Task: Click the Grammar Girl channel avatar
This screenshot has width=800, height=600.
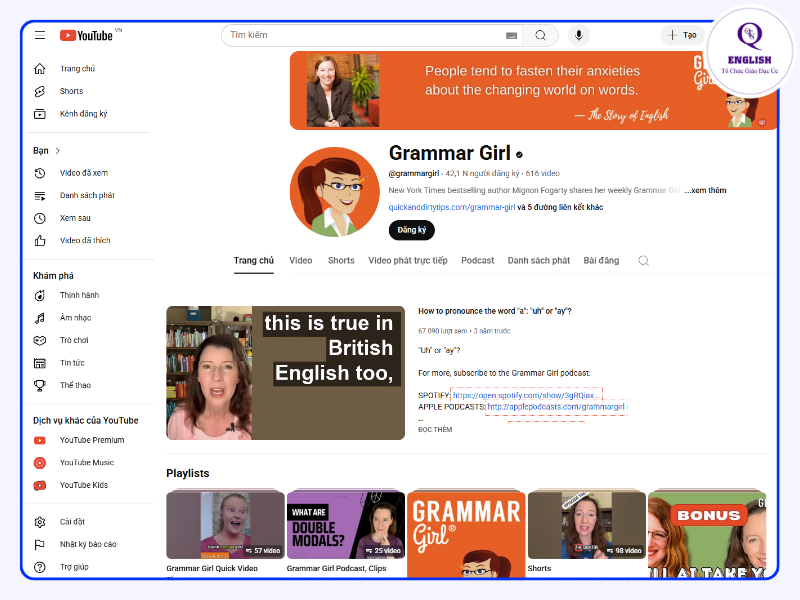Action: pyautogui.click(x=335, y=192)
